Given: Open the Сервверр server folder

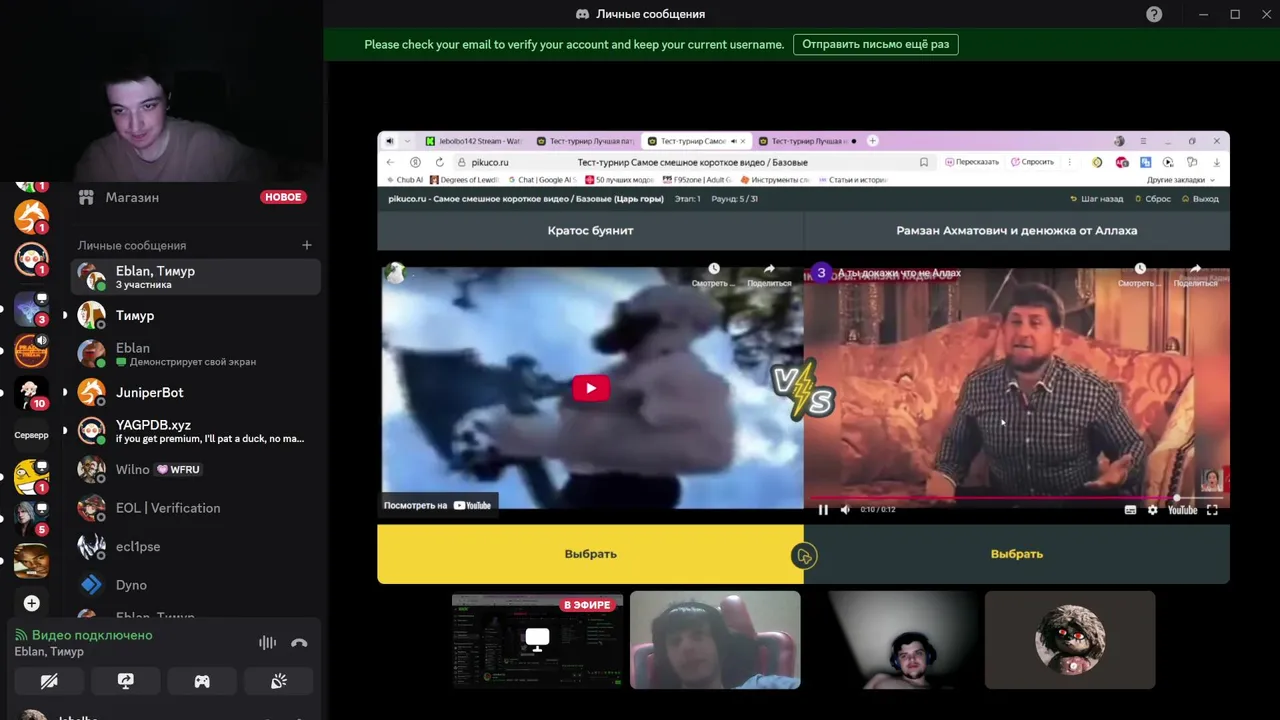Looking at the screenshot, I should [x=31, y=435].
